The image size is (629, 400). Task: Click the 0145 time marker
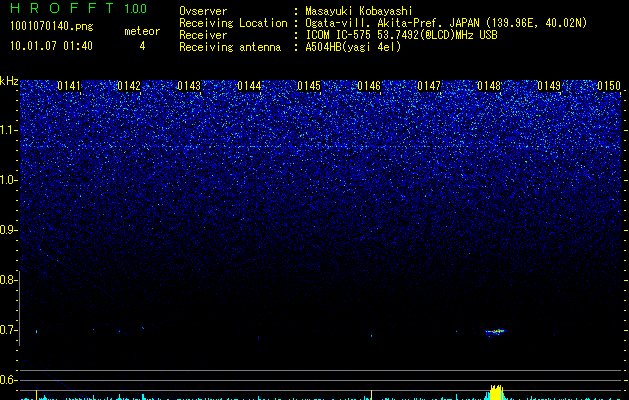pos(309,85)
